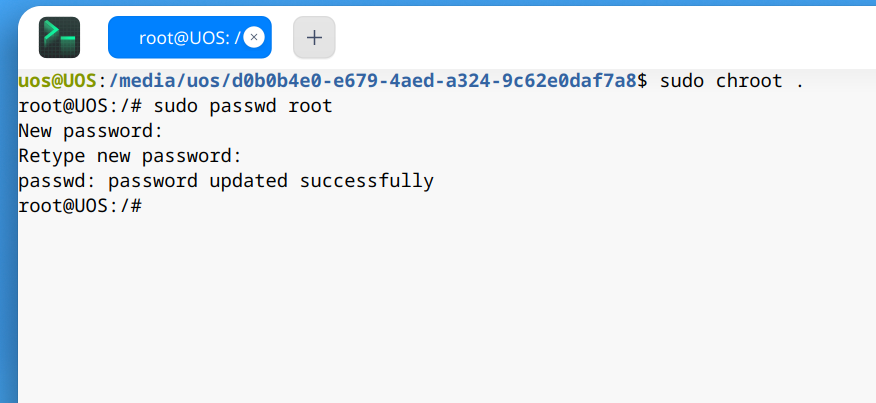Click the blue desktop background at left edge
Screen dimensions: 876x403
(x=8, y=224)
